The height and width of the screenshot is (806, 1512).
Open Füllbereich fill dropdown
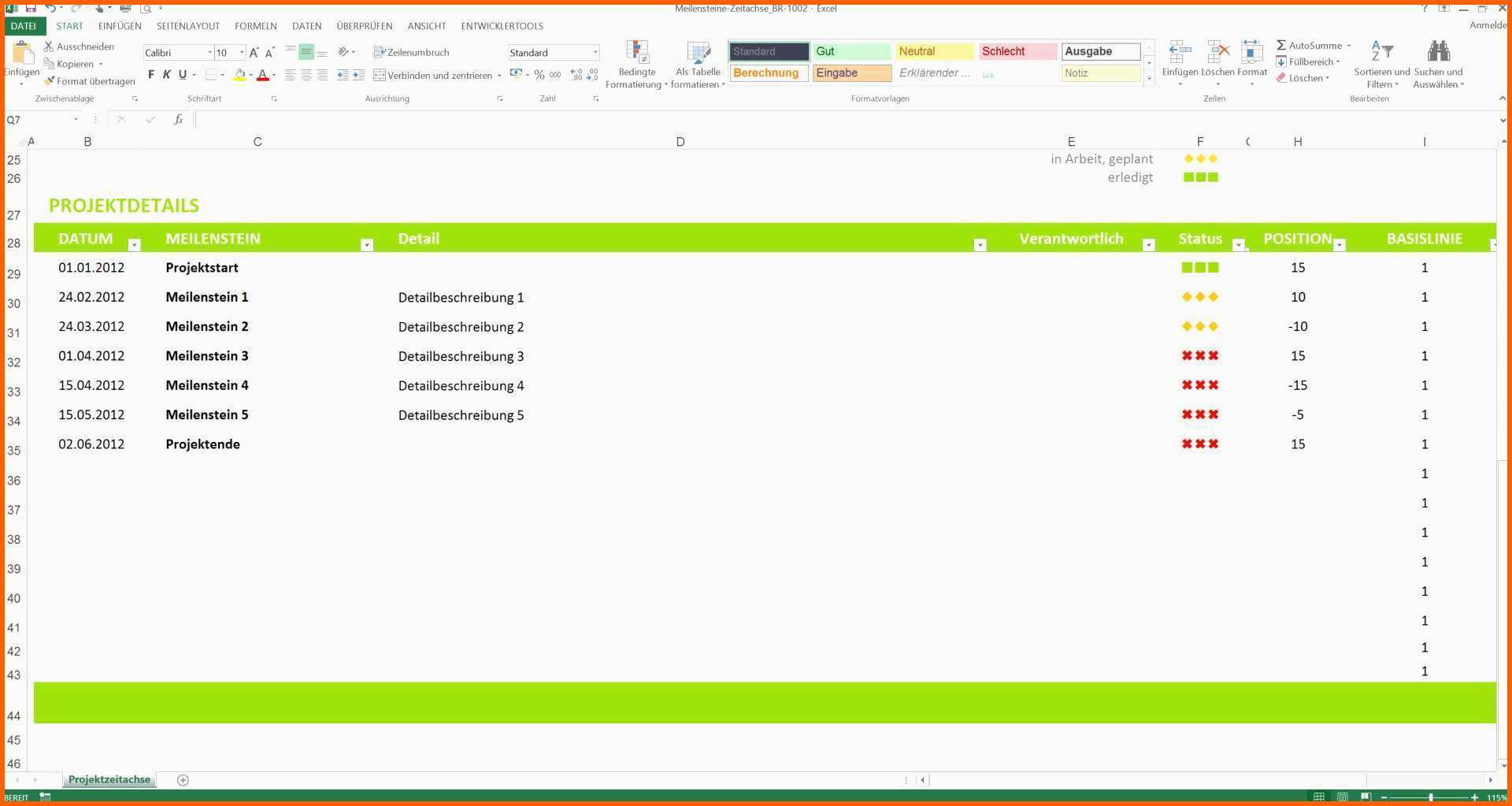1337,61
